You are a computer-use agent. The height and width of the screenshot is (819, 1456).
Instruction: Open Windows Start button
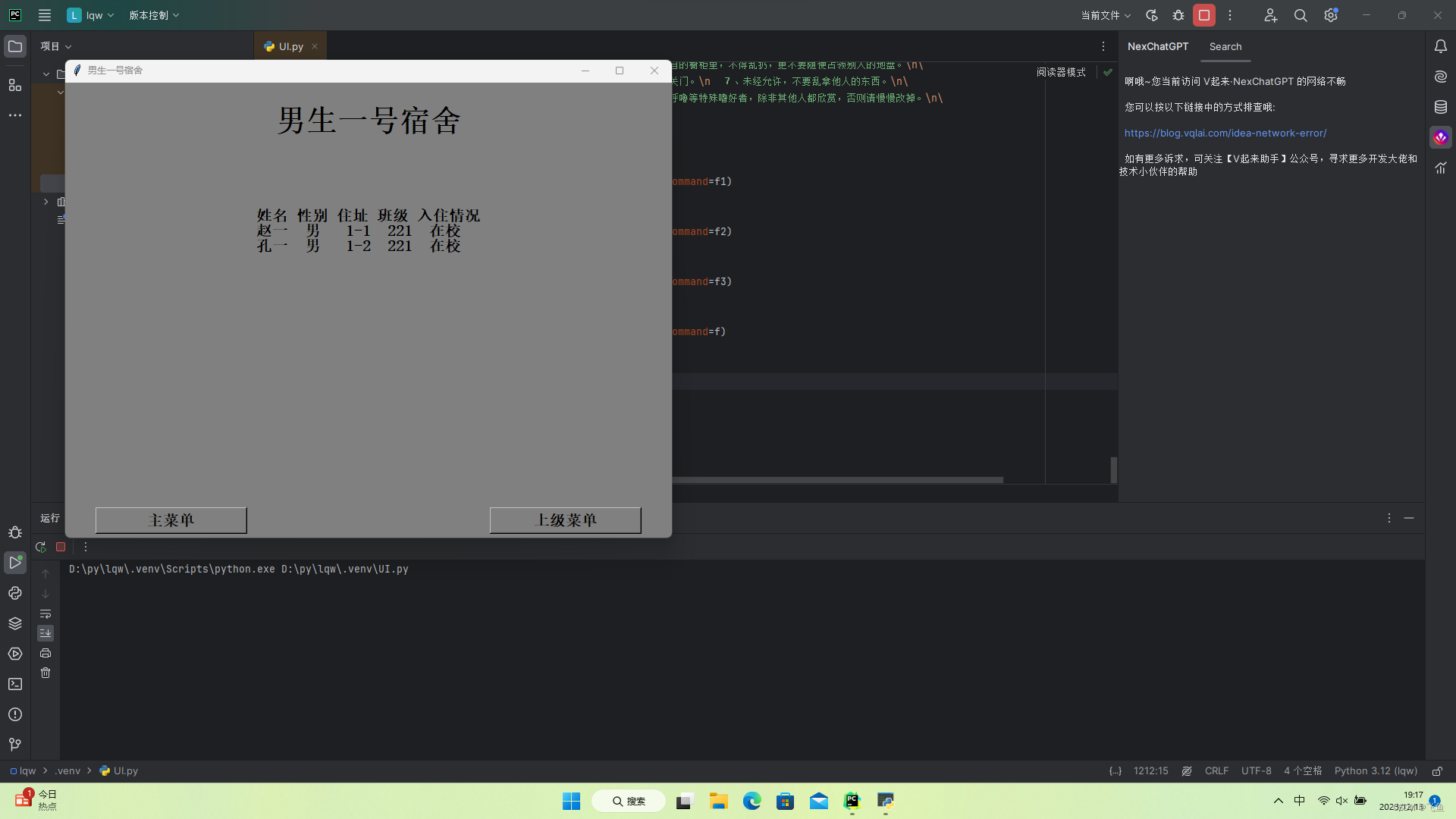[571, 801]
